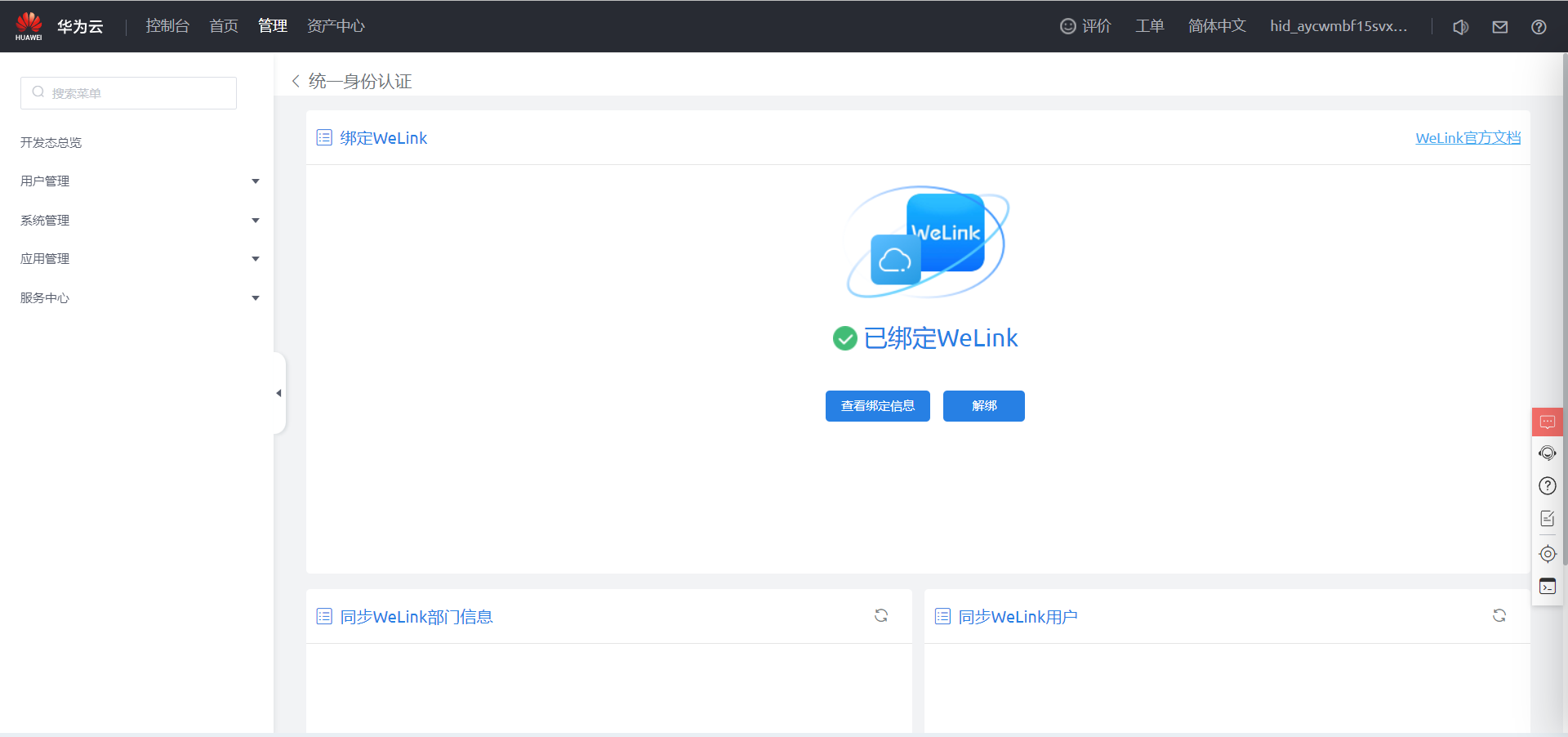Collapse the left sidebar with the arrow handle

[x=279, y=393]
